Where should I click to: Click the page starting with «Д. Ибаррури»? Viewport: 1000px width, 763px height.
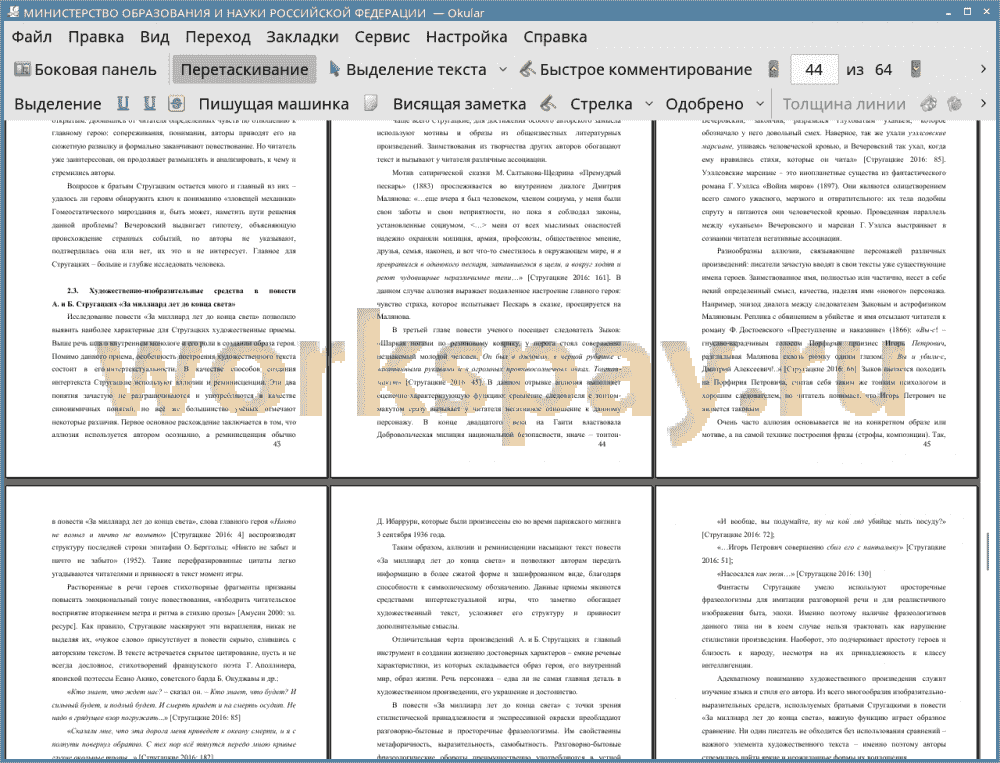click(492, 623)
